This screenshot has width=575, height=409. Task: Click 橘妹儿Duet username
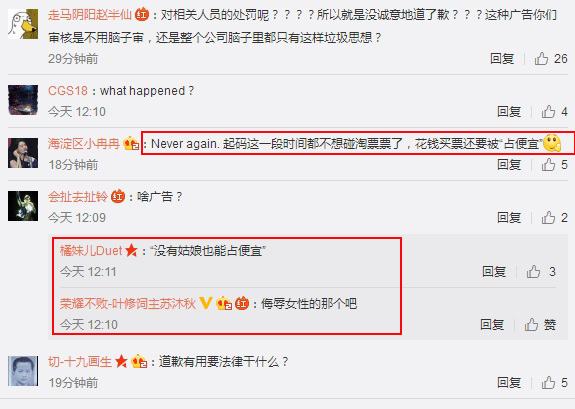[91, 251]
